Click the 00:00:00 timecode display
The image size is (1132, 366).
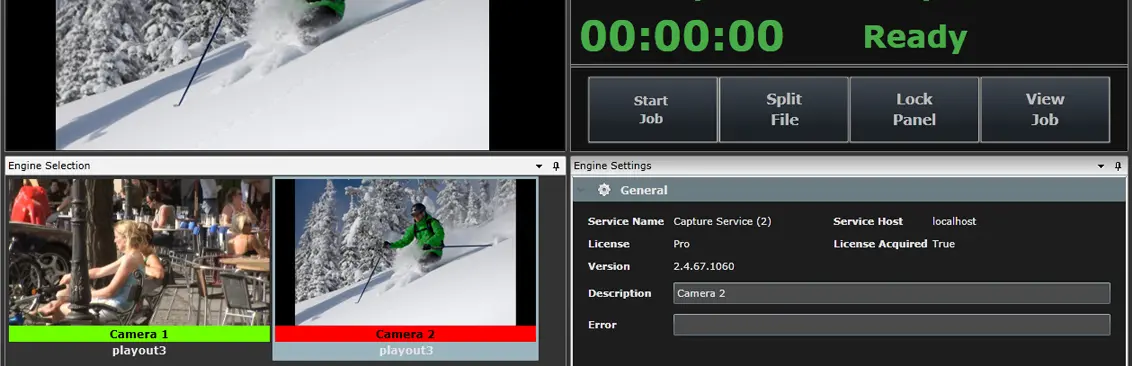[x=682, y=36]
